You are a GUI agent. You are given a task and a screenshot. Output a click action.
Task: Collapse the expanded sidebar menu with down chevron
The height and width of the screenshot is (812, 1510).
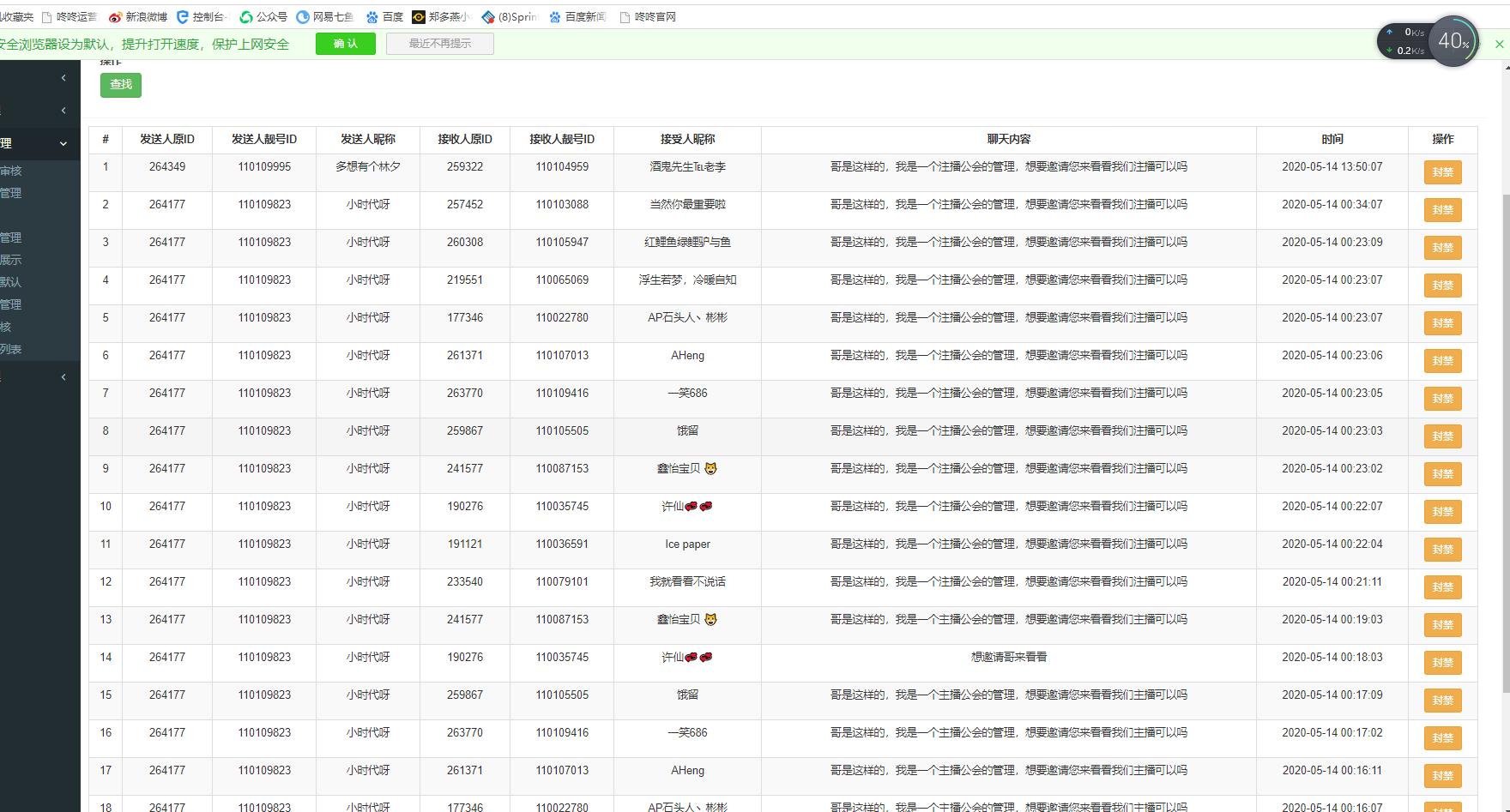(x=63, y=144)
